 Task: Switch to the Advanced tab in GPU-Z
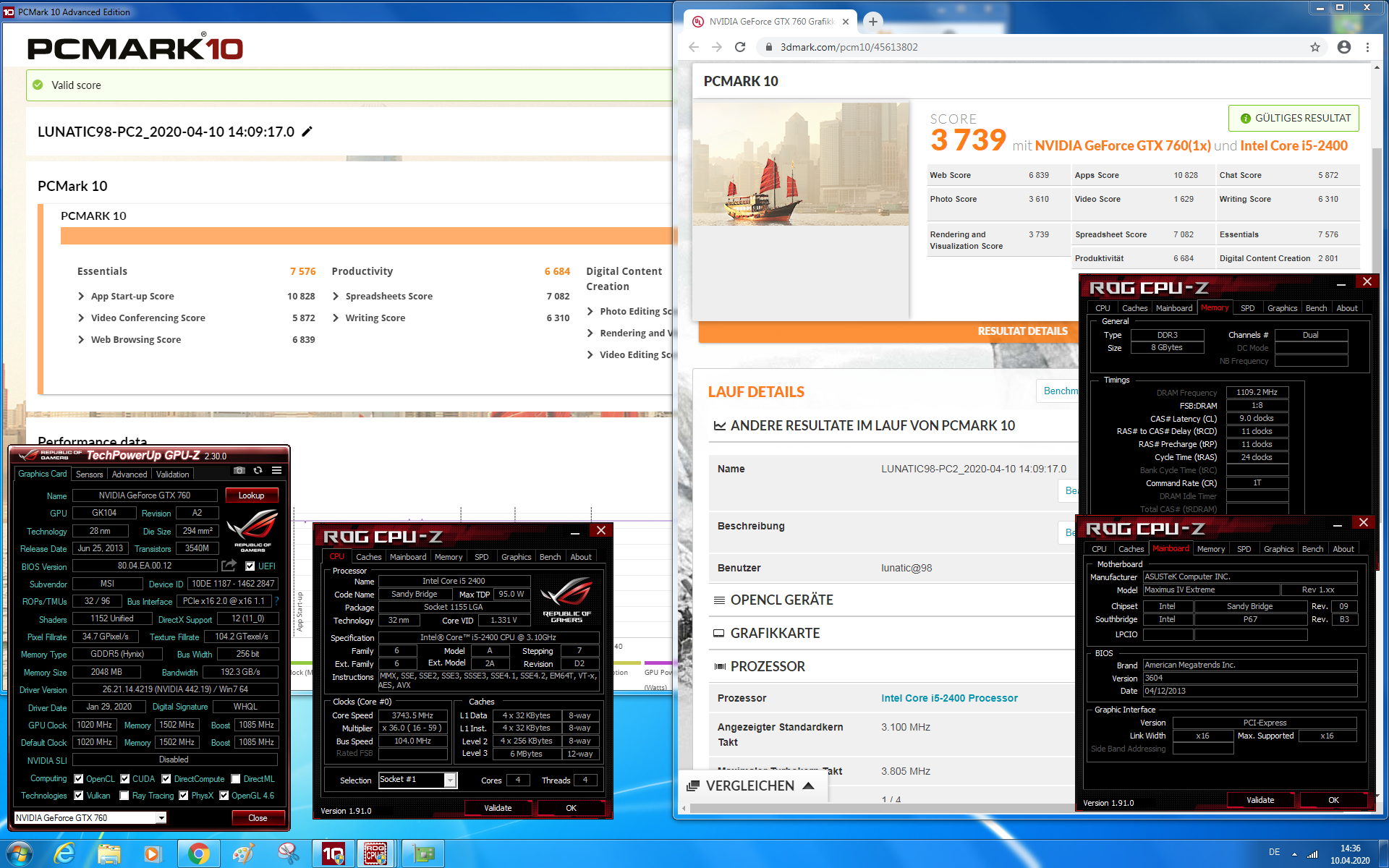pyautogui.click(x=129, y=475)
